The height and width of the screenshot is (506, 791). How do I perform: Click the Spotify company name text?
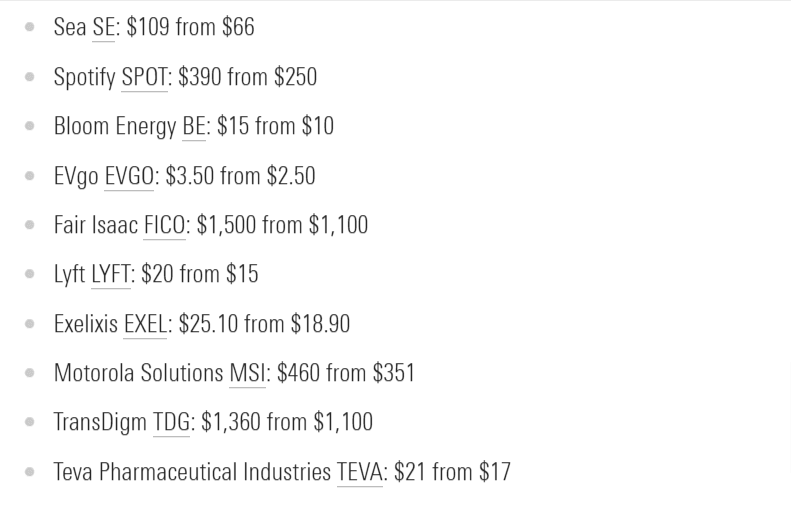(x=85, y=77)
